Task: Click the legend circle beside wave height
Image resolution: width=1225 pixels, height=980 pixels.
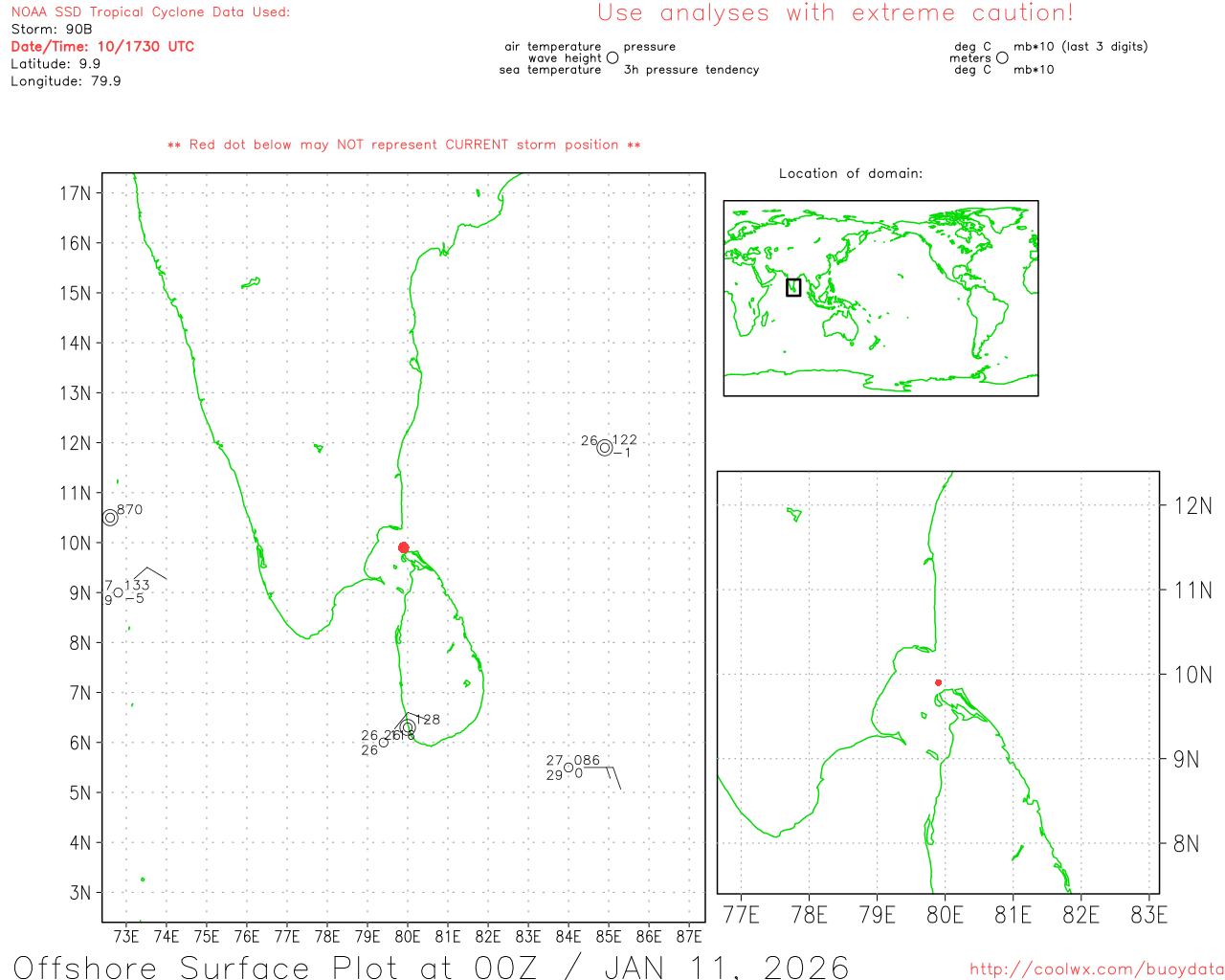Action: pyautogui.click(x=612, y=57)
